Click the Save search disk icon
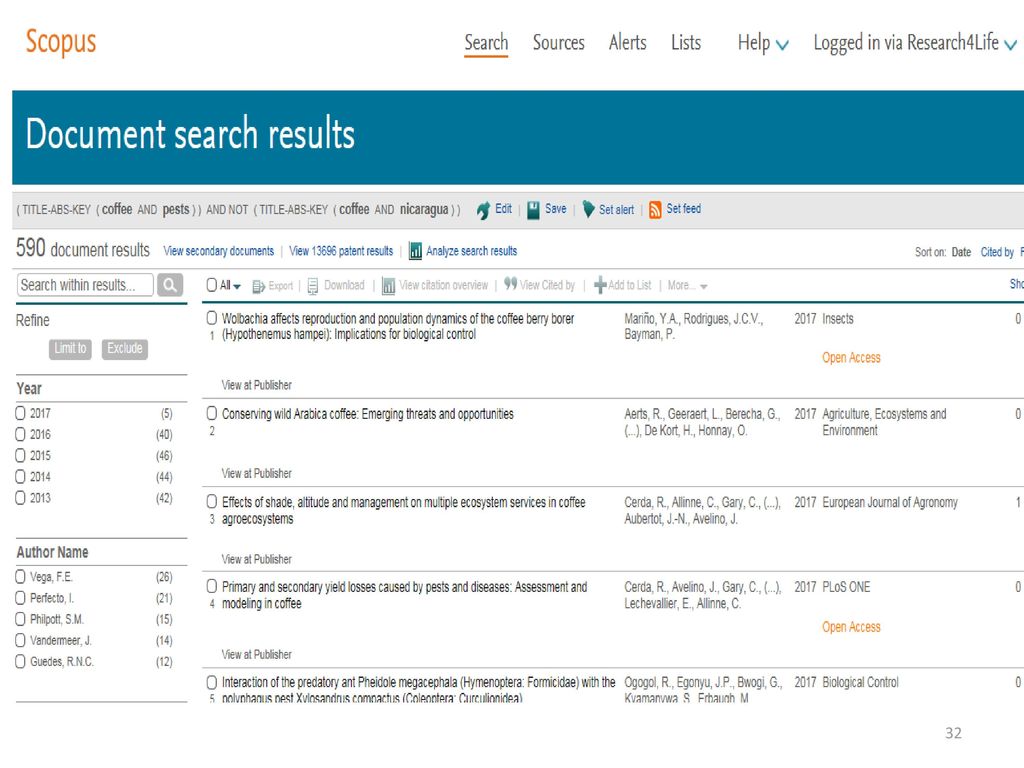Screen dimensions: 1024x768 click(533, 210)
